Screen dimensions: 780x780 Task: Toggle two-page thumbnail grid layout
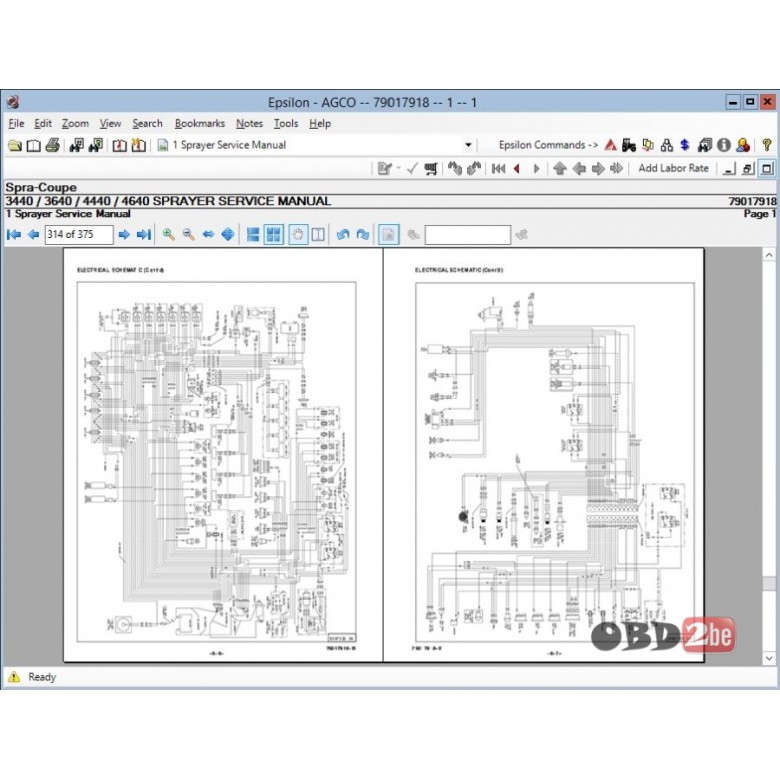(x=273, y=234)
